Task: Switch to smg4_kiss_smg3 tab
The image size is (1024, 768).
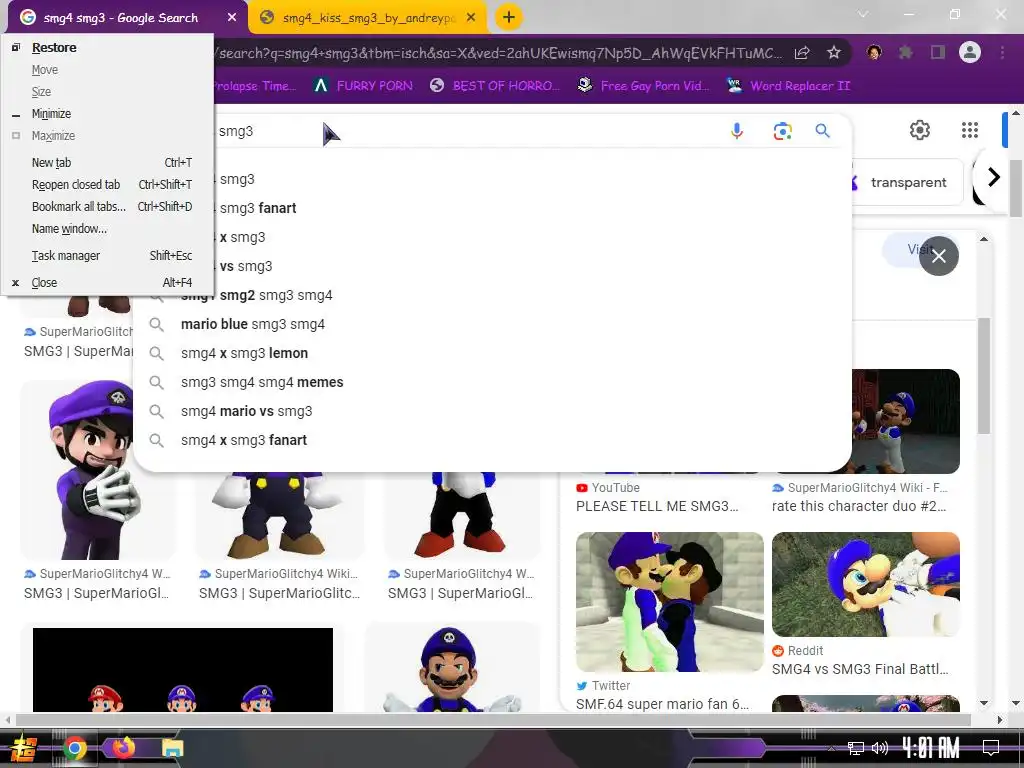Action: point(368,18)
